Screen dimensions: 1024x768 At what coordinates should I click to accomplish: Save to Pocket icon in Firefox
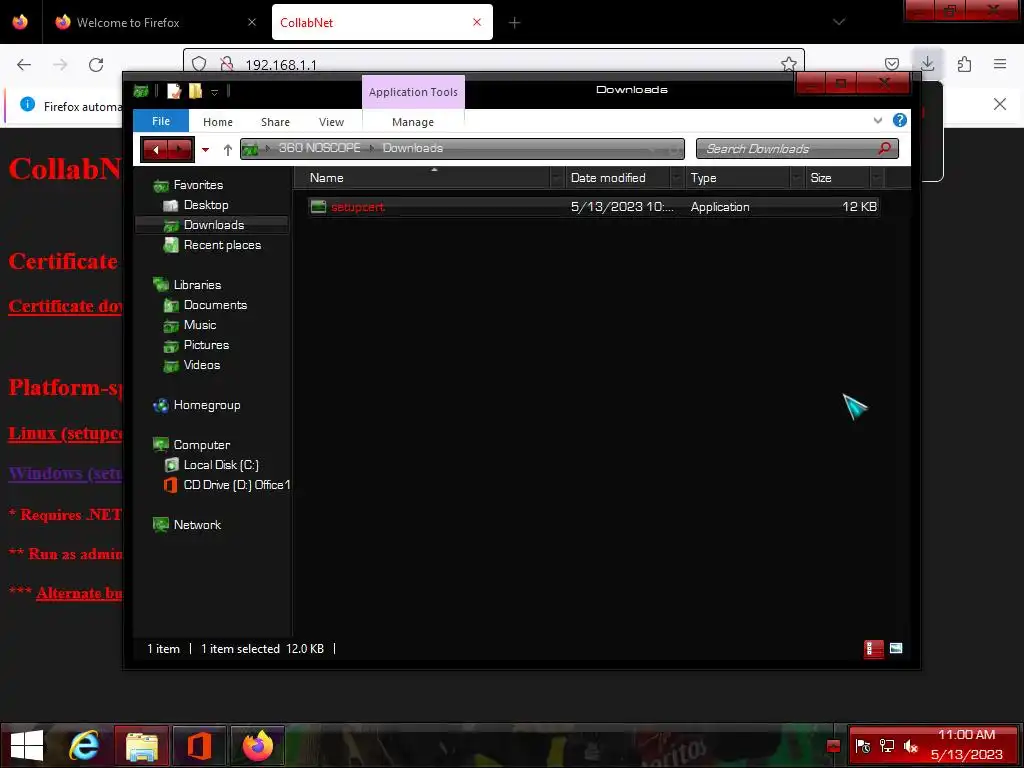click(x=891, y=64)
